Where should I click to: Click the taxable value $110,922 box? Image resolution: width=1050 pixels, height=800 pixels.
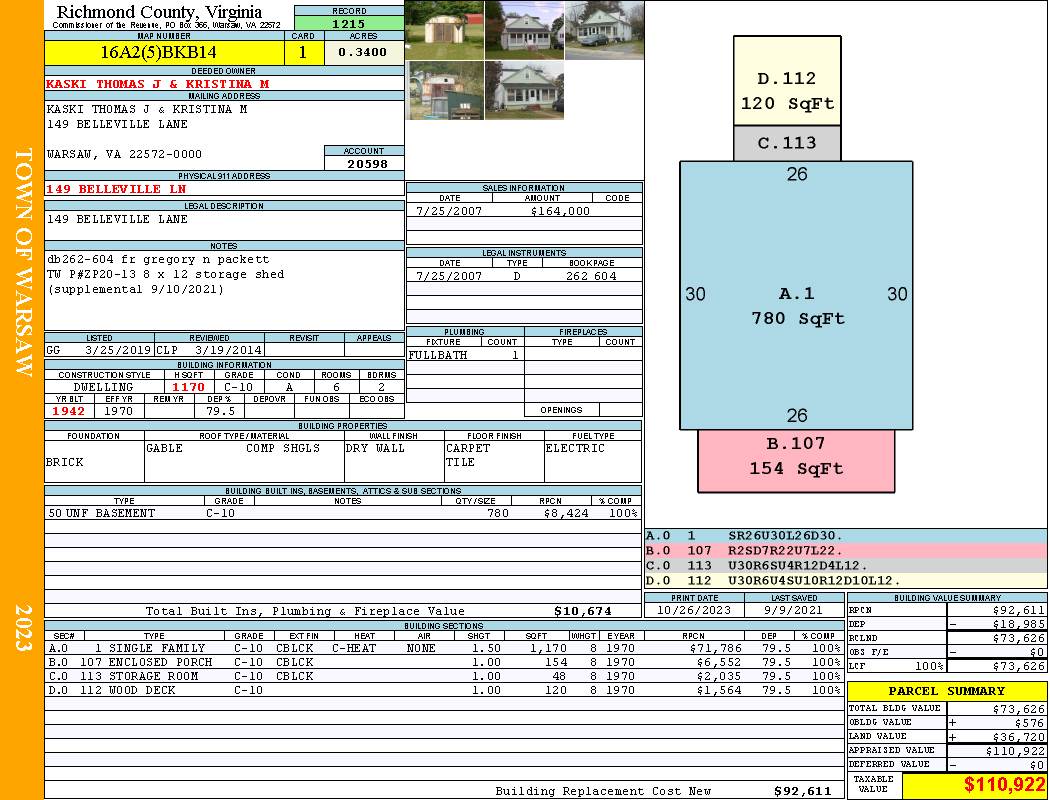pos(974,784)
